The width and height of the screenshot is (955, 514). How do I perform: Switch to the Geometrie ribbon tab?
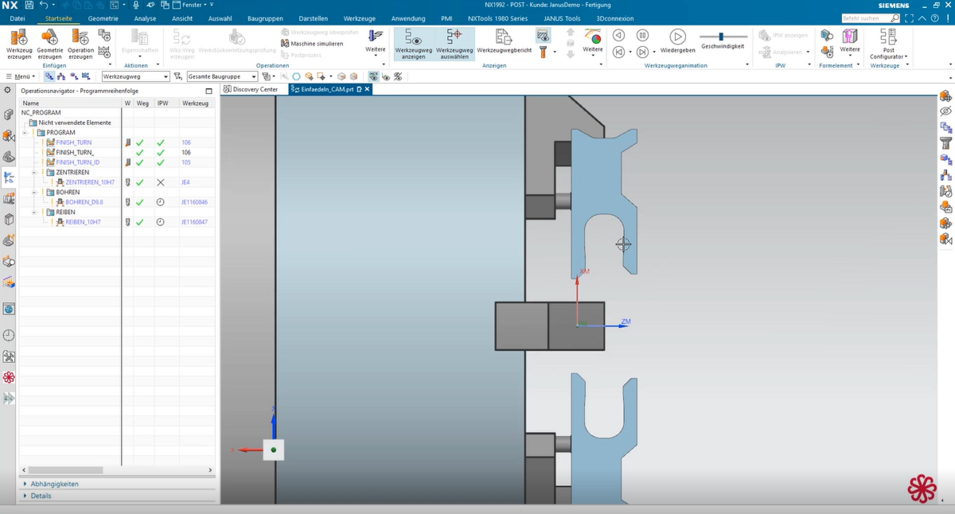pyautogui.click(x=103, y=19)
